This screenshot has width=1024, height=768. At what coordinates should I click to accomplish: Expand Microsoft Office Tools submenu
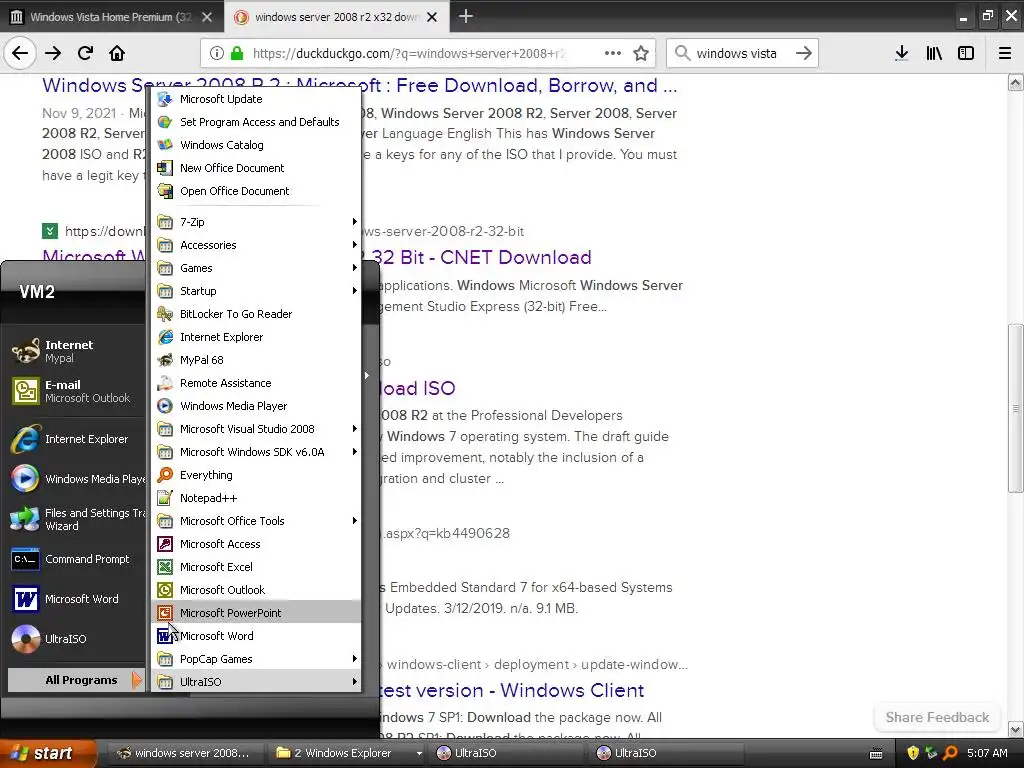tap(256, 520)
